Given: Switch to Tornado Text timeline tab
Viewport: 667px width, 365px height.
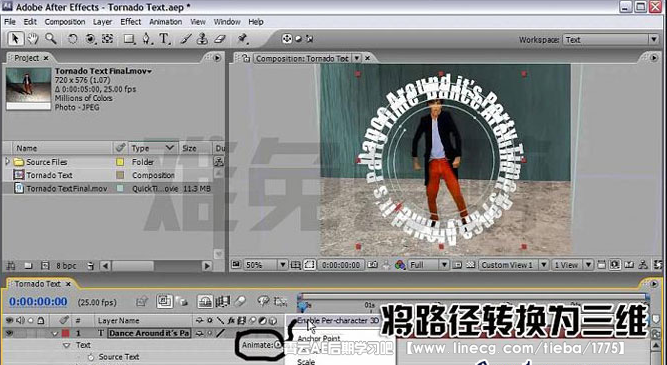Looking at the screenshot, I should click(37, 284).
